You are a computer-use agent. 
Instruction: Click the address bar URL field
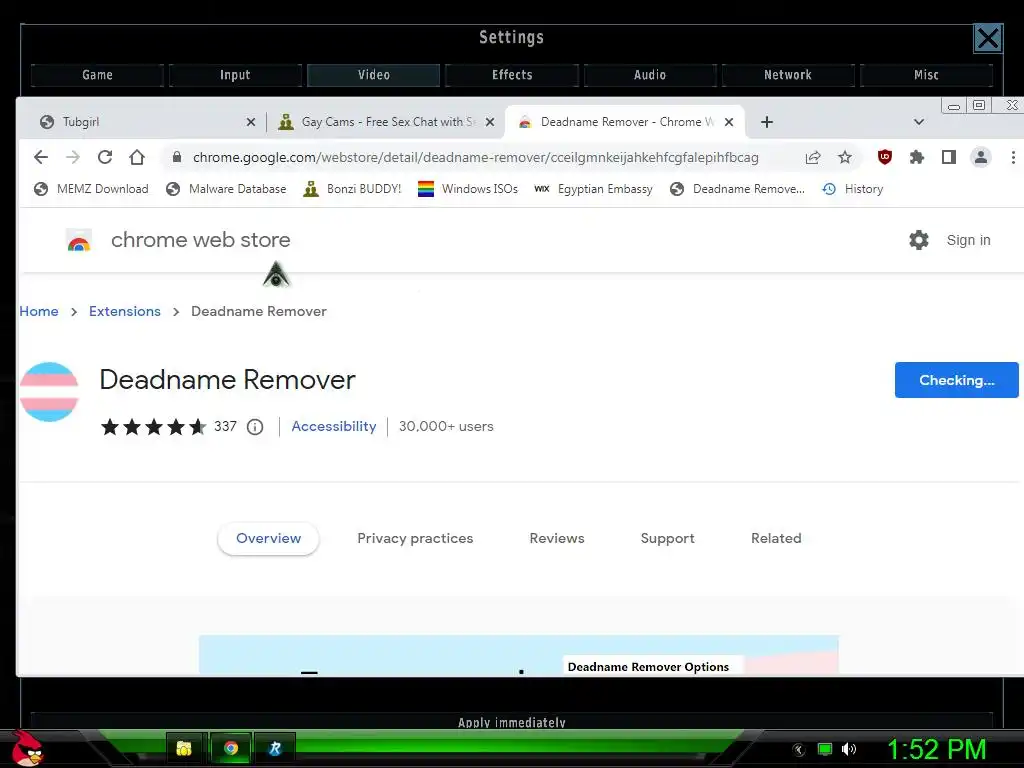click(x=475, y=157)
